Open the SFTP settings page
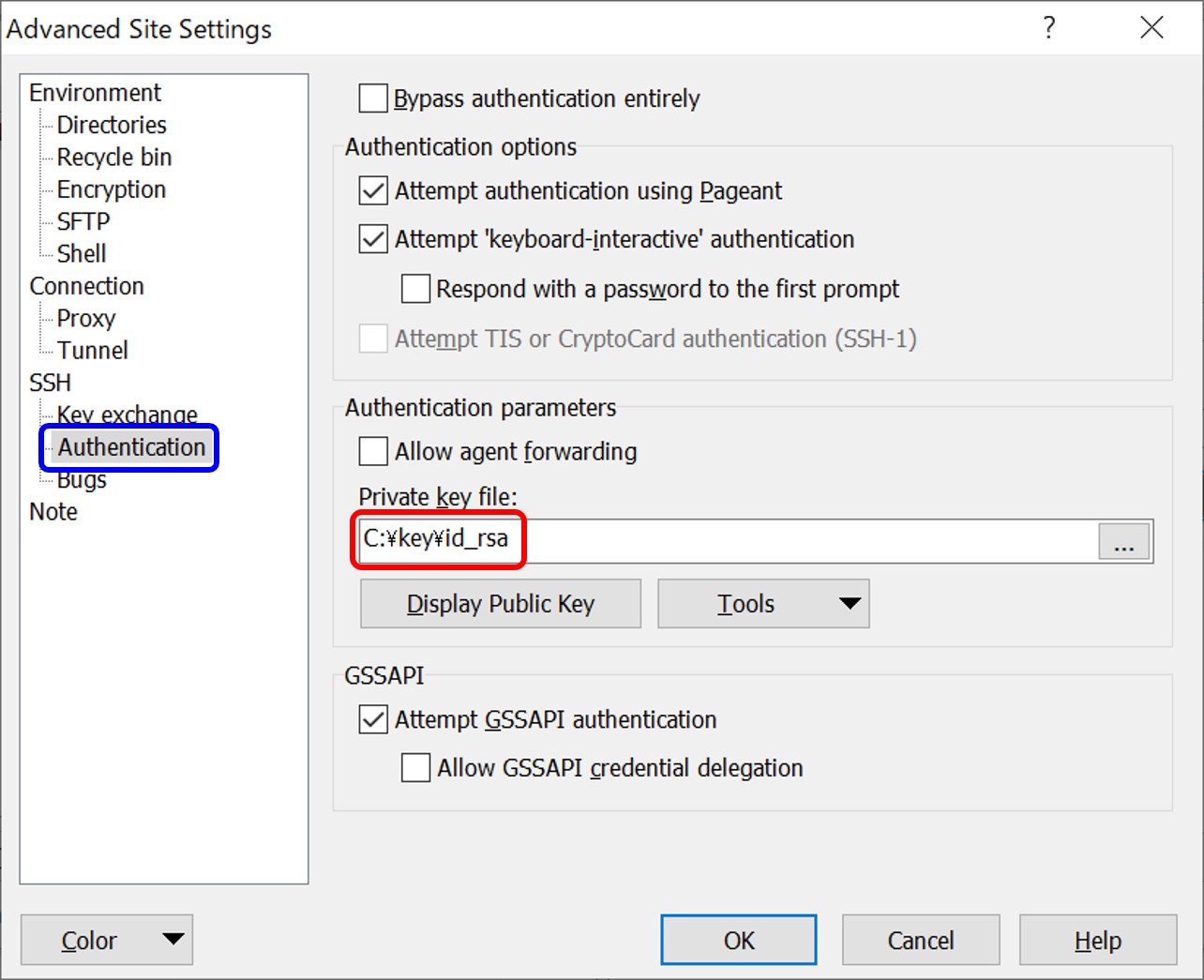1204x980 pixels. pyautogui.click(x=83, y=221)
